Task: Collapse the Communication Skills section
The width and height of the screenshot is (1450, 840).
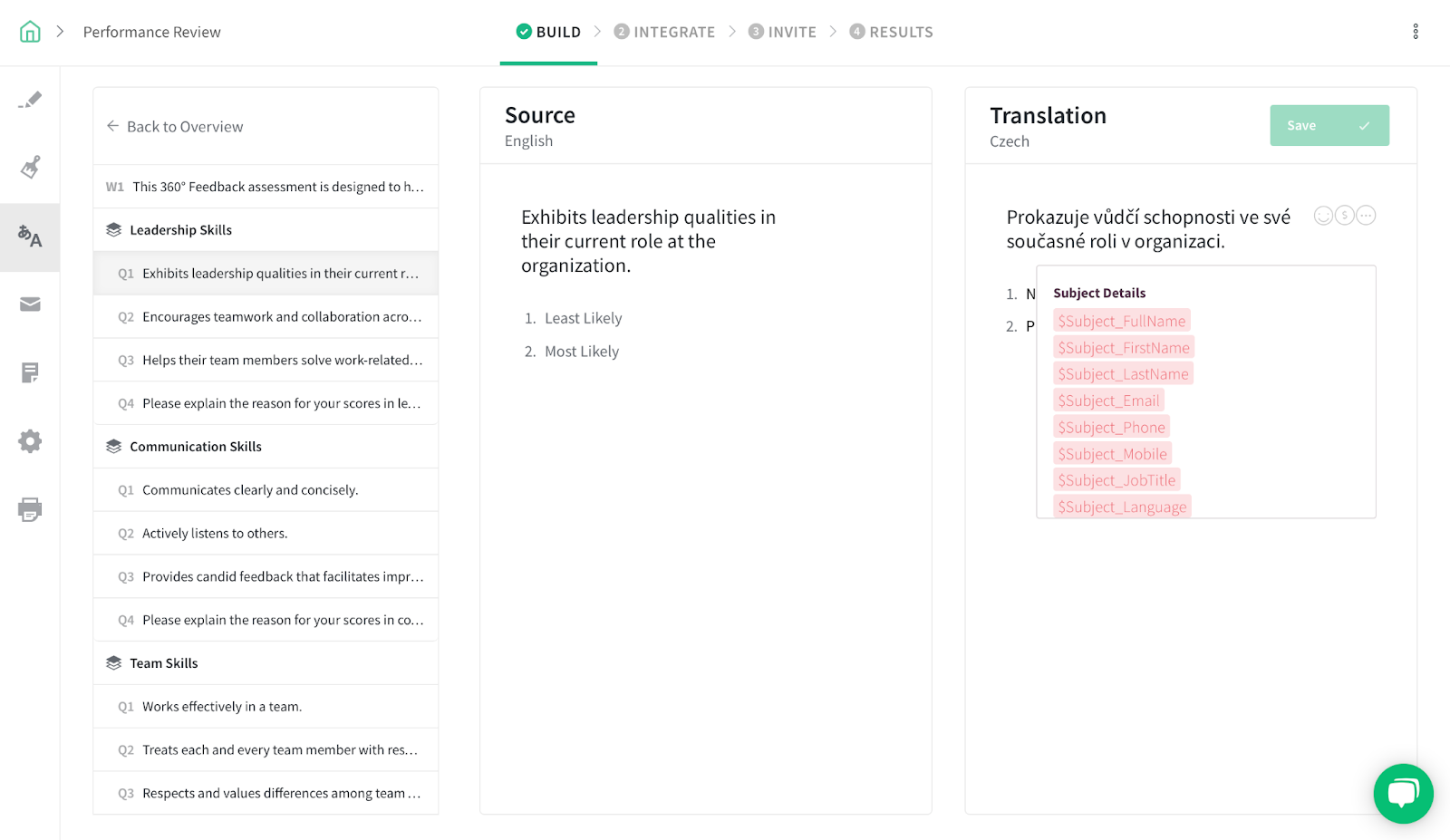Action: (x=195, y=447)
